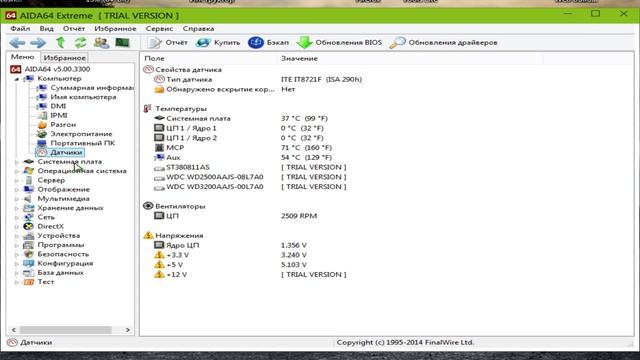This screenshot has width=640, height=360.
Task: Open the Сервис menu
Action: pos(159,29)
